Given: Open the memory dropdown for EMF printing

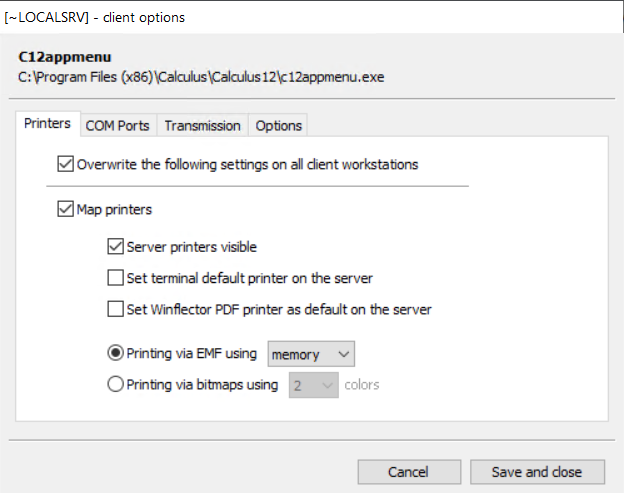Looking at the screenshot, I should point(311,354).
